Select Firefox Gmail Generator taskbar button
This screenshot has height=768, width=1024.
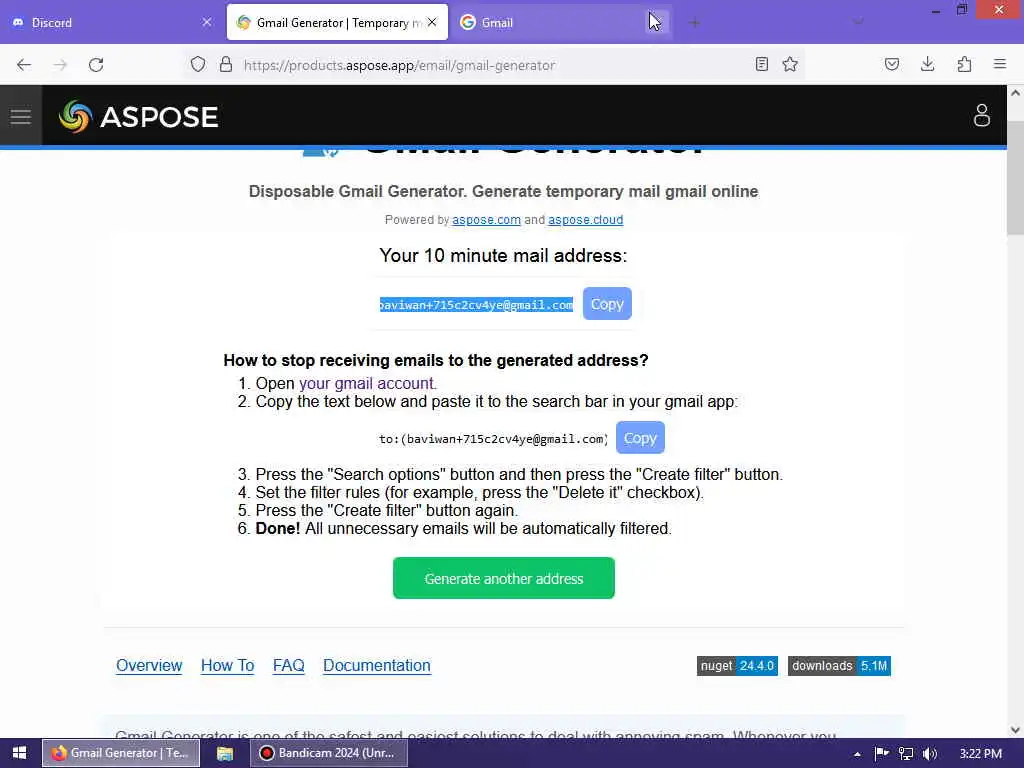(x=121, y=753)
